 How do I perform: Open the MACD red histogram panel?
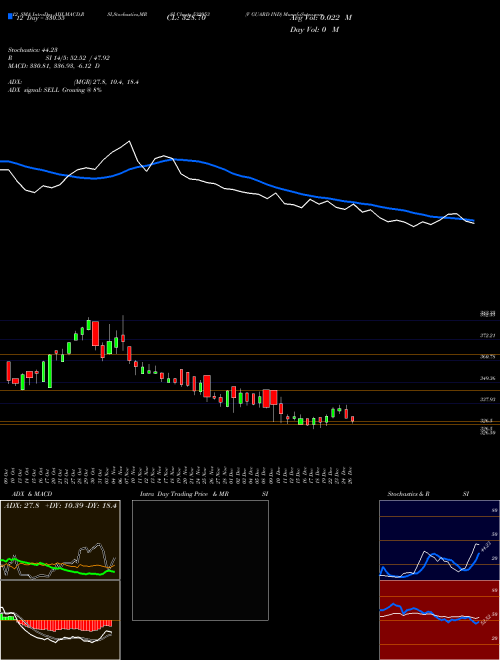(x=60, y=620)
